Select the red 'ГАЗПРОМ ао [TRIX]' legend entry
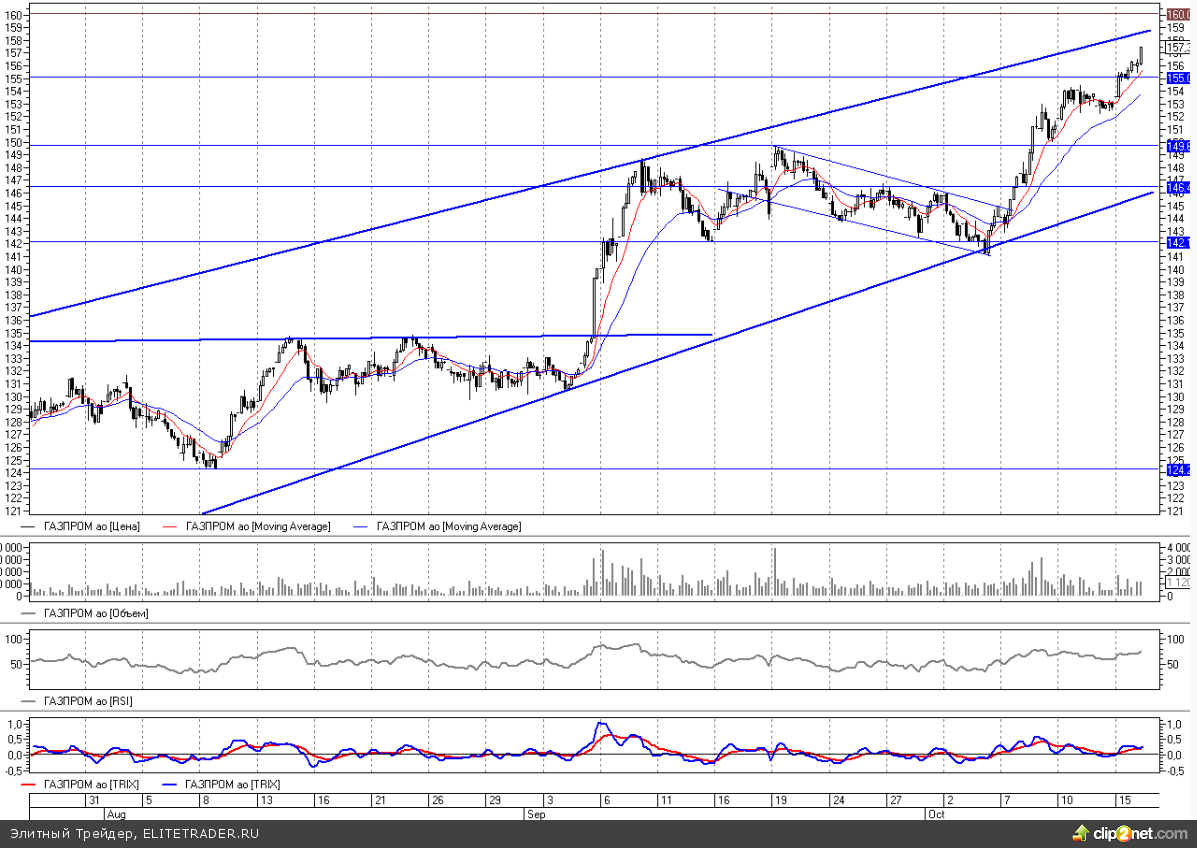 pyautogui.click(x=81, y=784)
